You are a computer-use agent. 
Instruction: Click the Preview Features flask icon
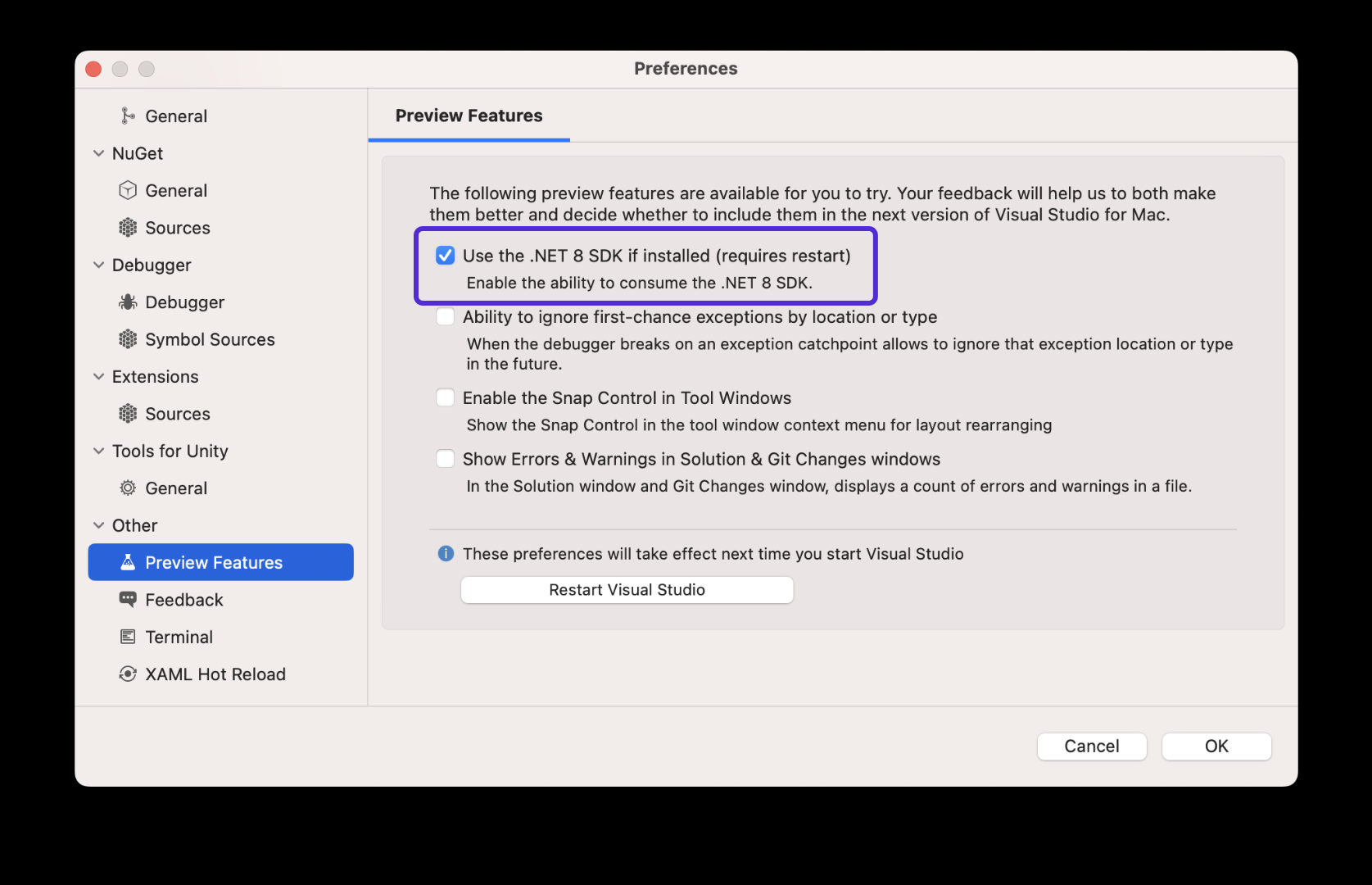coord(128,562)
